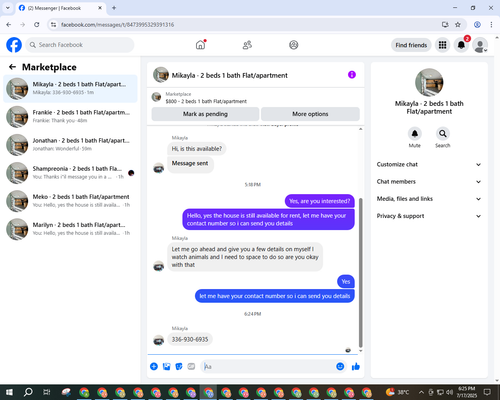
Task: Open Windows taskbar search
Action: [x=28, y=392]
